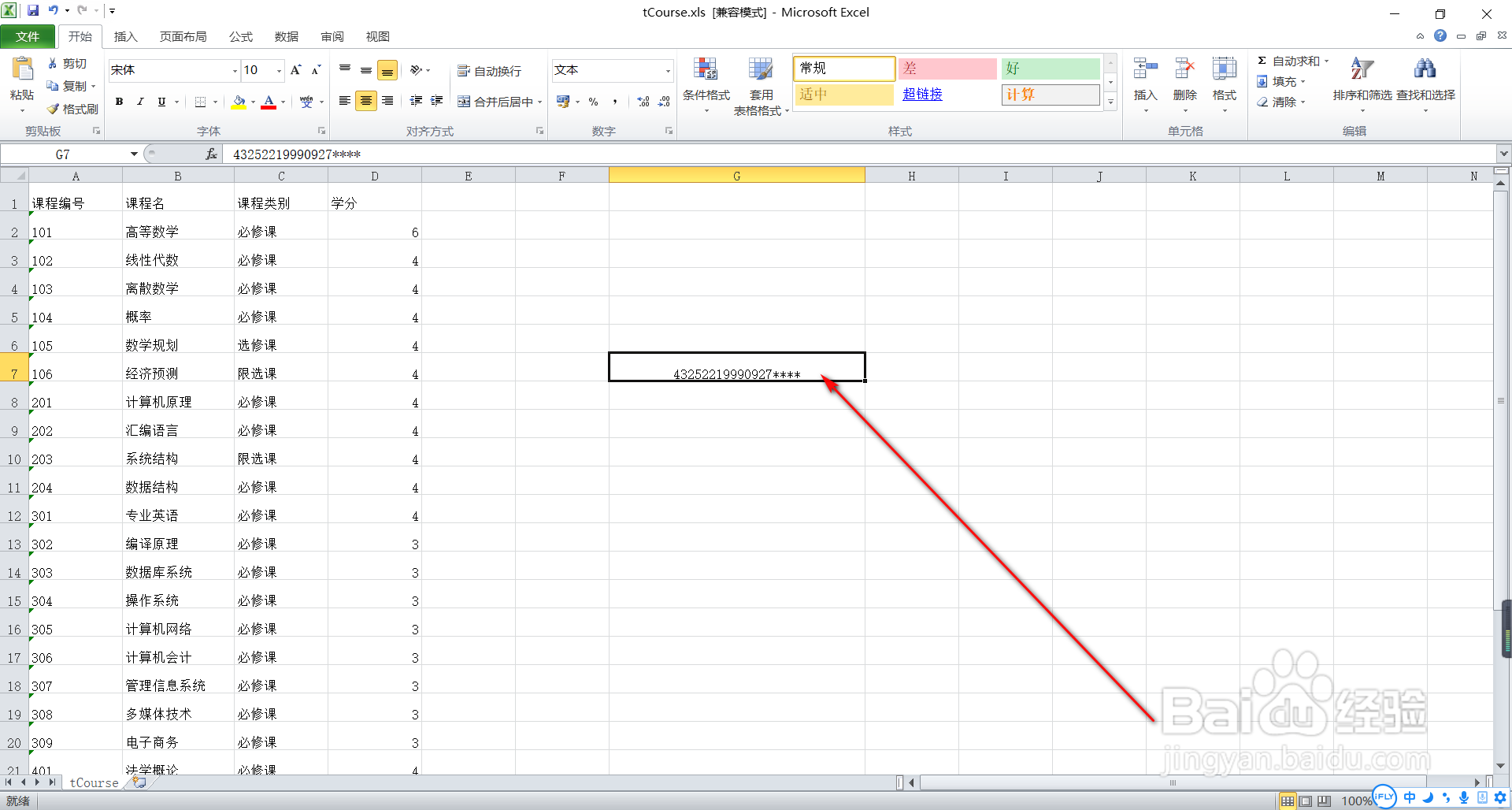This screenshot has width=1512, height=810.
Task: Click the red font color A
Action: (x=269, y=102)
